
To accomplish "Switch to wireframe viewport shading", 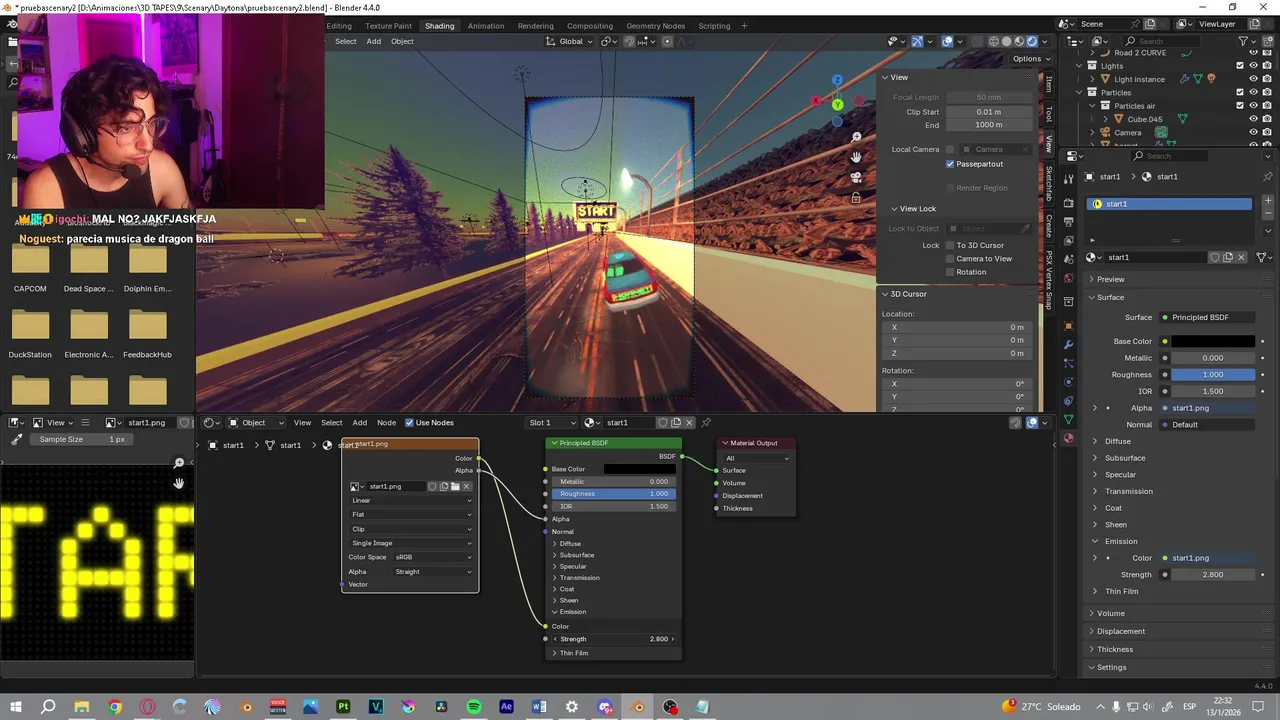I will pyautogui.click(x=993, y=41).
